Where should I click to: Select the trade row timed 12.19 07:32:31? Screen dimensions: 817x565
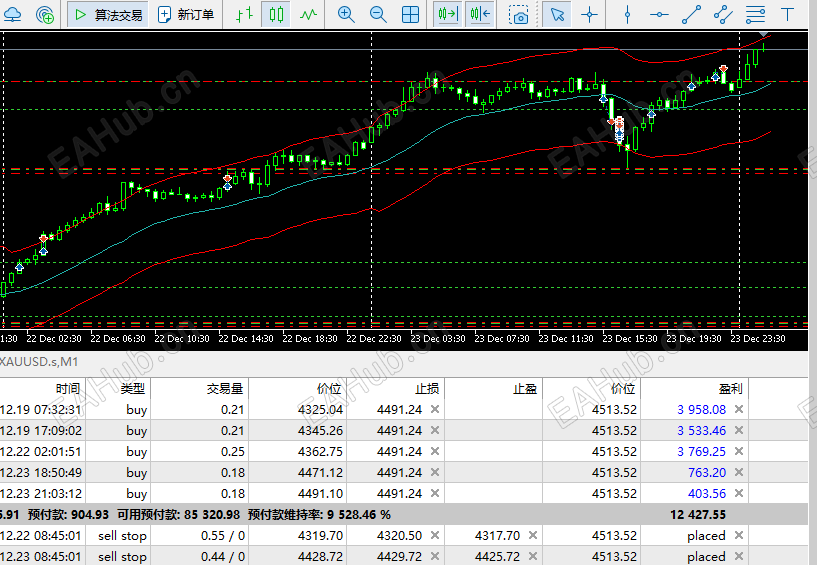pyautogui.click(x=404, y=410)
